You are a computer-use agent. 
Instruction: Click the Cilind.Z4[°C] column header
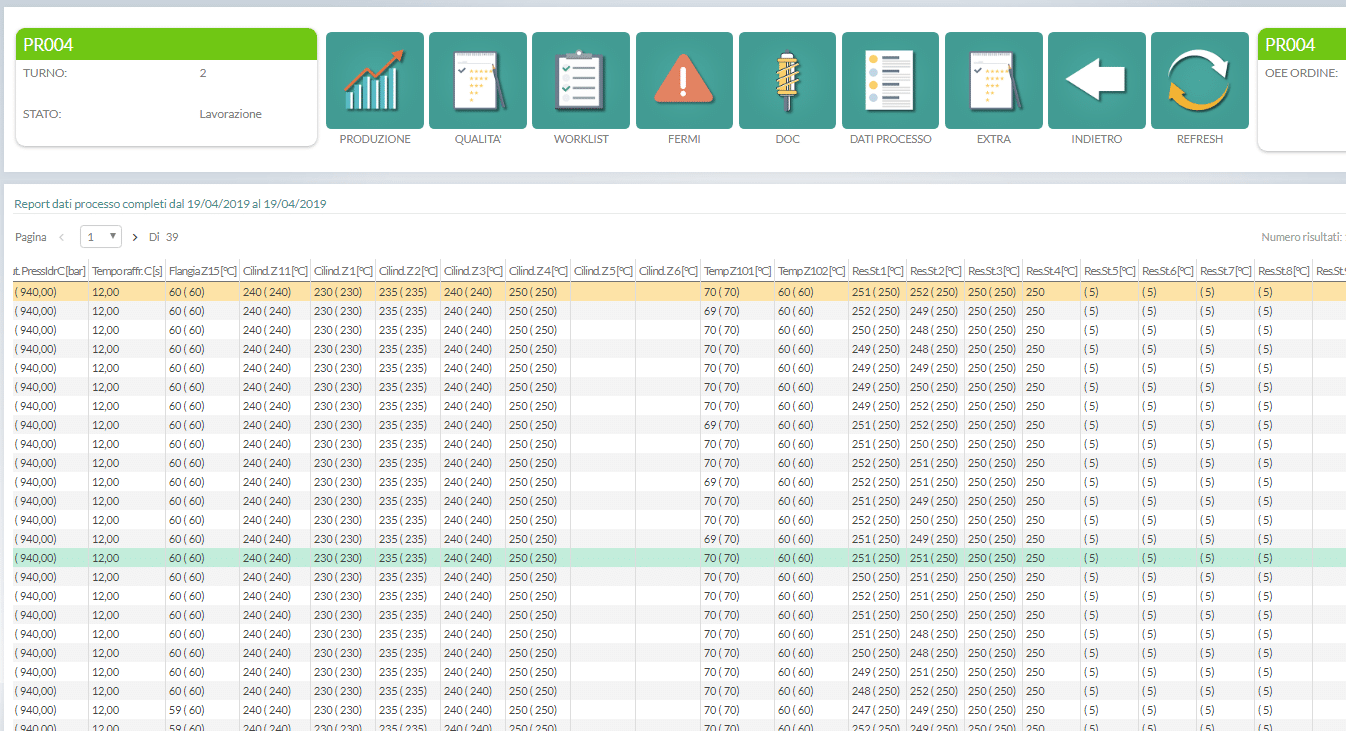click(538, 271)
